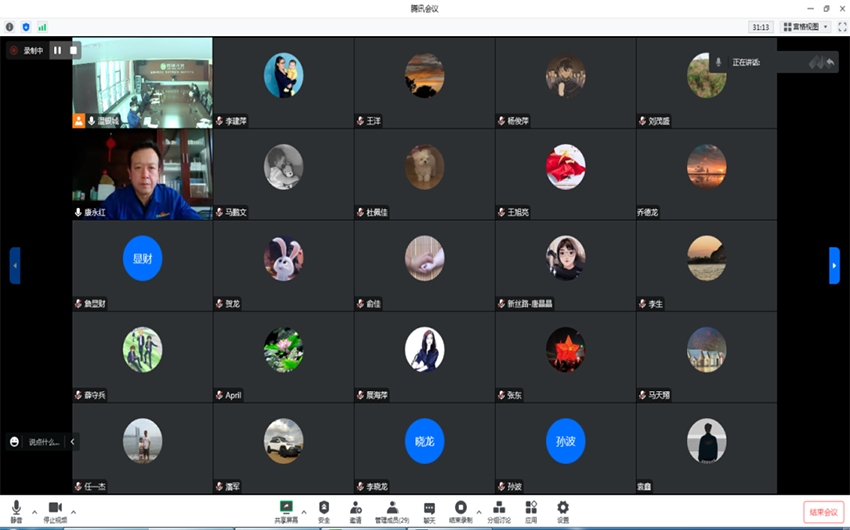Open the grid view (宫格视图) layout dropdown
The width and height of the screenshot is (850, 530).
coord(805,27)
